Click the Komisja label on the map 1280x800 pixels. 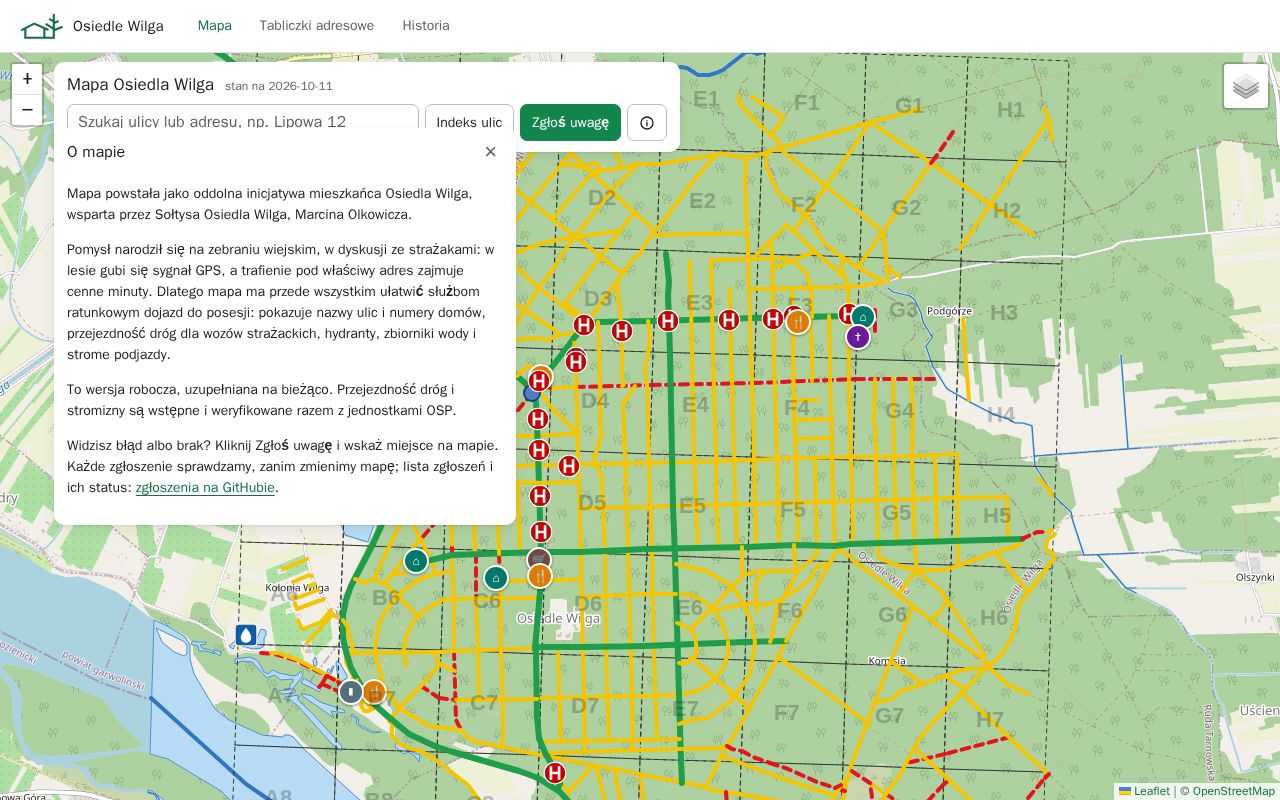(x=887, y=661)
